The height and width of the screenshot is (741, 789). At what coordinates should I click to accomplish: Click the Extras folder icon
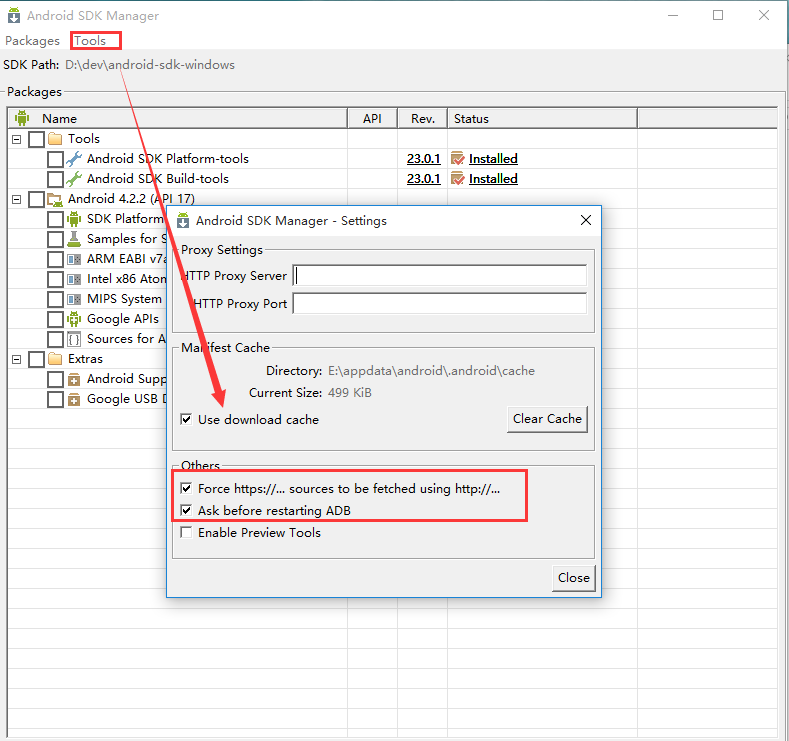click(55, 359)
